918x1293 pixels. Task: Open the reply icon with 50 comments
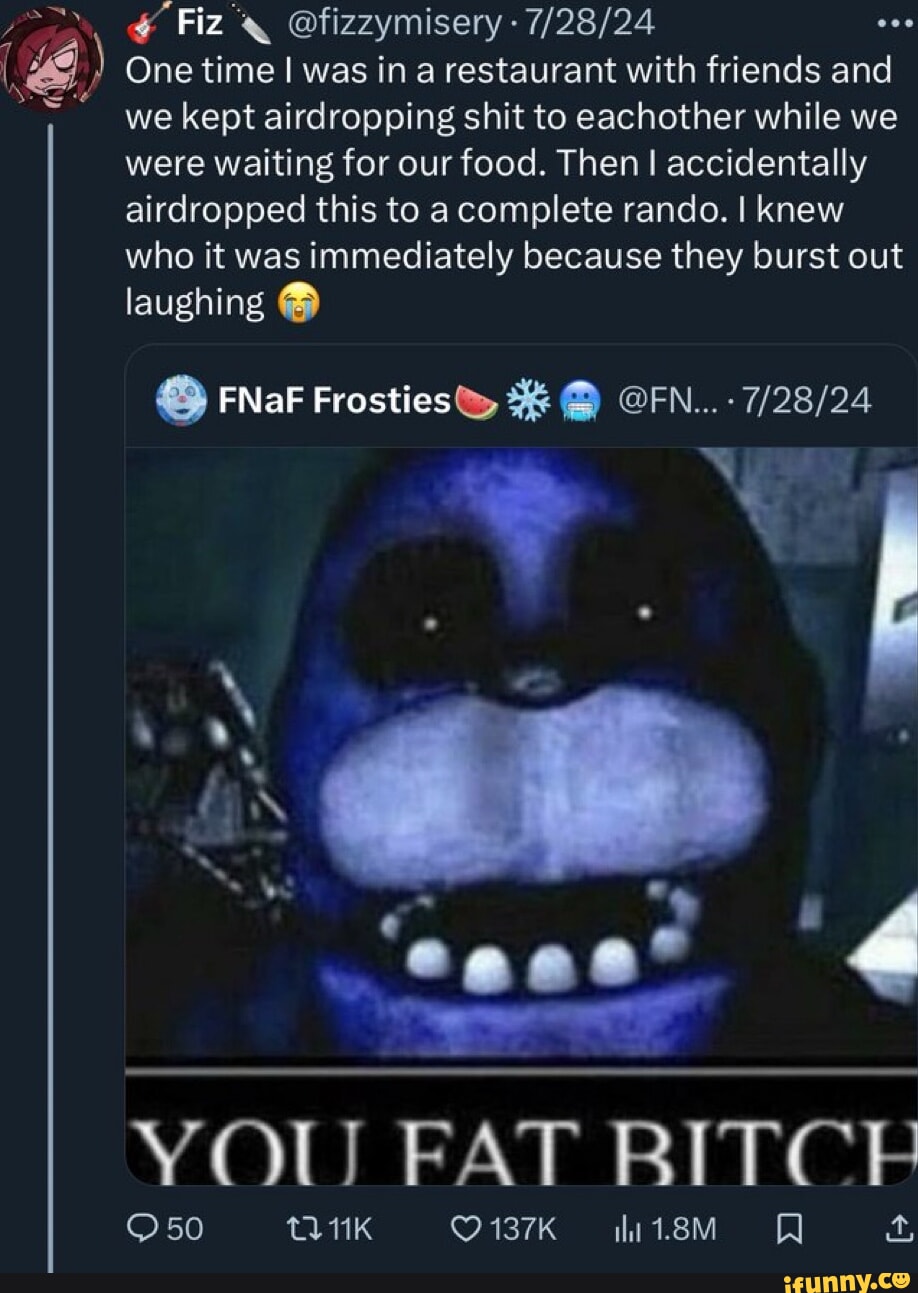click(x=141, y=1228)
